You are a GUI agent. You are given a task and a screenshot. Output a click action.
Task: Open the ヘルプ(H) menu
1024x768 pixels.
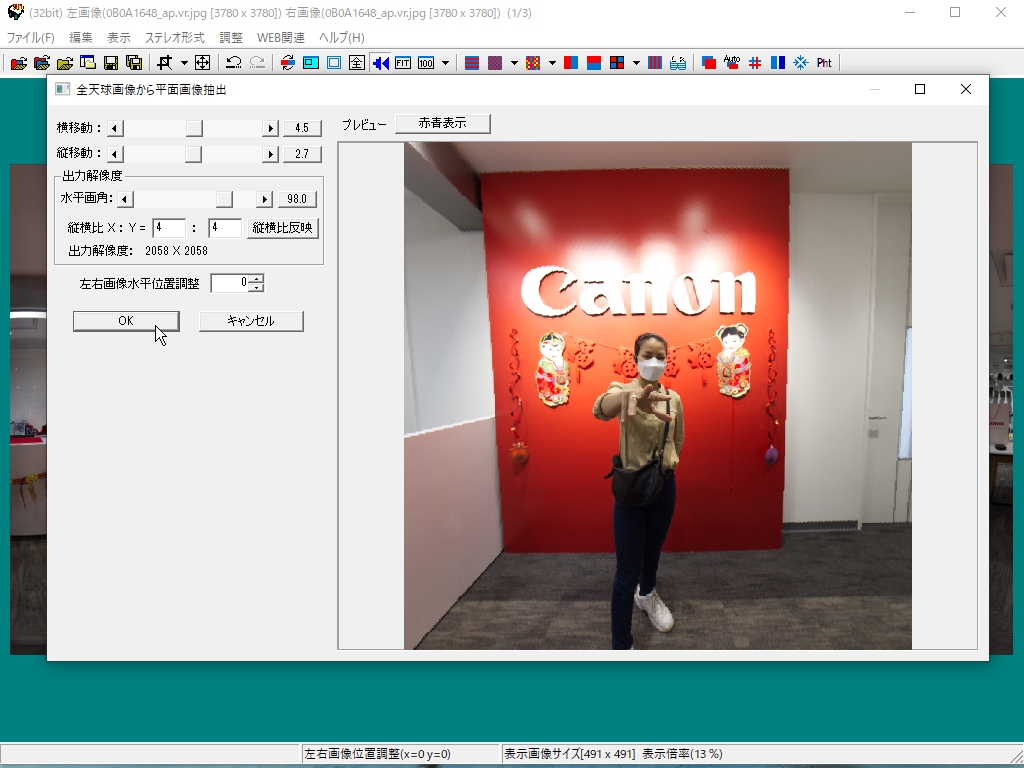[x=342, y=38]
